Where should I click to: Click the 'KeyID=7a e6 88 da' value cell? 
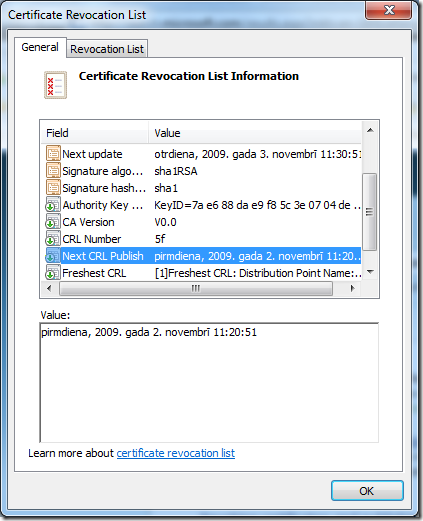point(257,205)
